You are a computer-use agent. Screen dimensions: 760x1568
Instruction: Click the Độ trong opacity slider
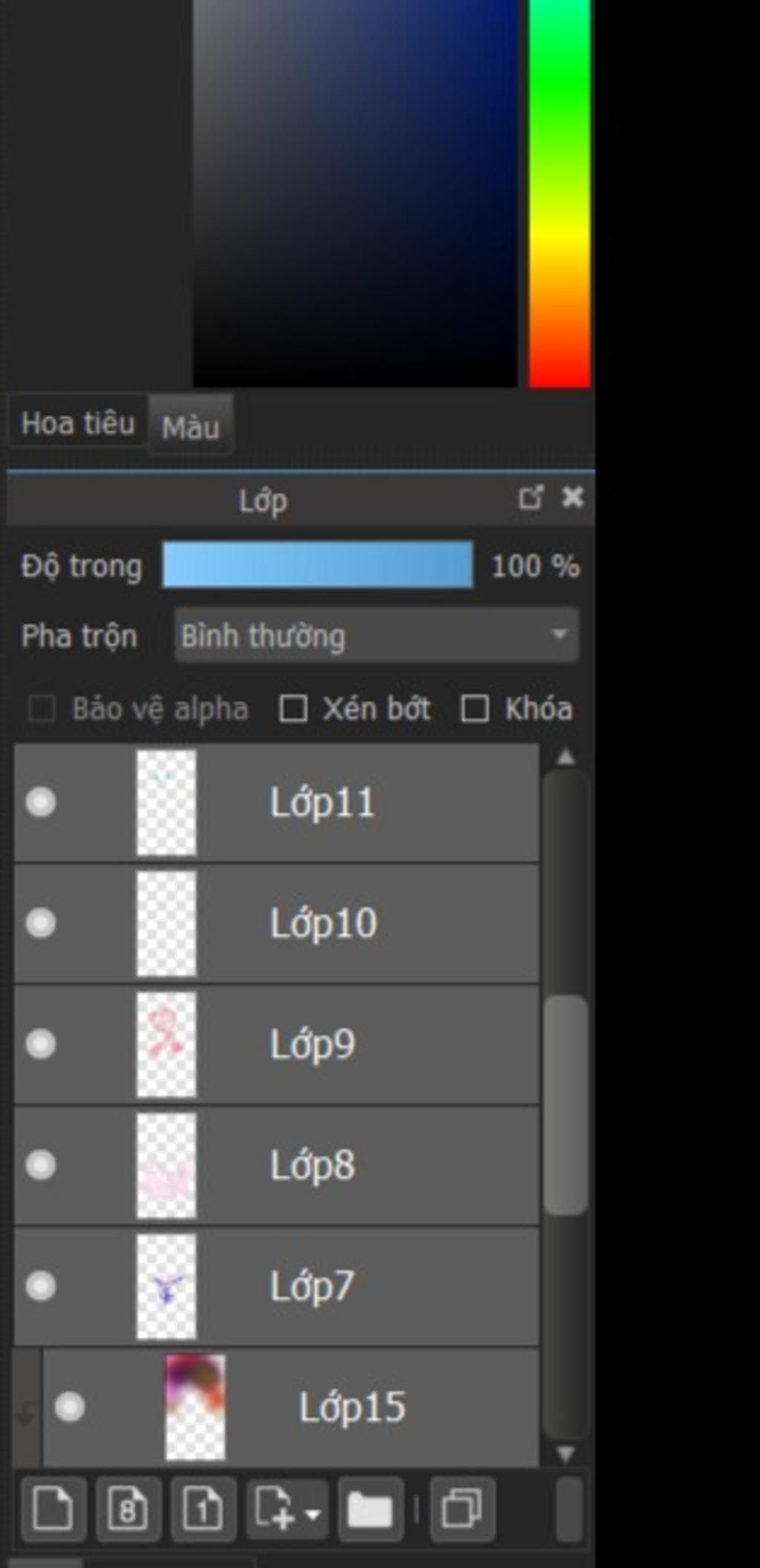tap(318, 565)
